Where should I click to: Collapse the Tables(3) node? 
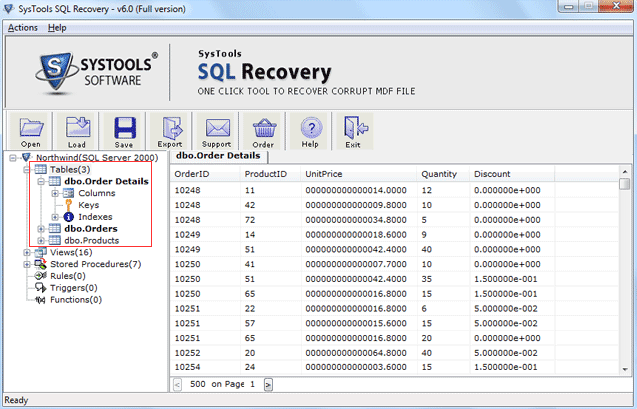[27, 169]
